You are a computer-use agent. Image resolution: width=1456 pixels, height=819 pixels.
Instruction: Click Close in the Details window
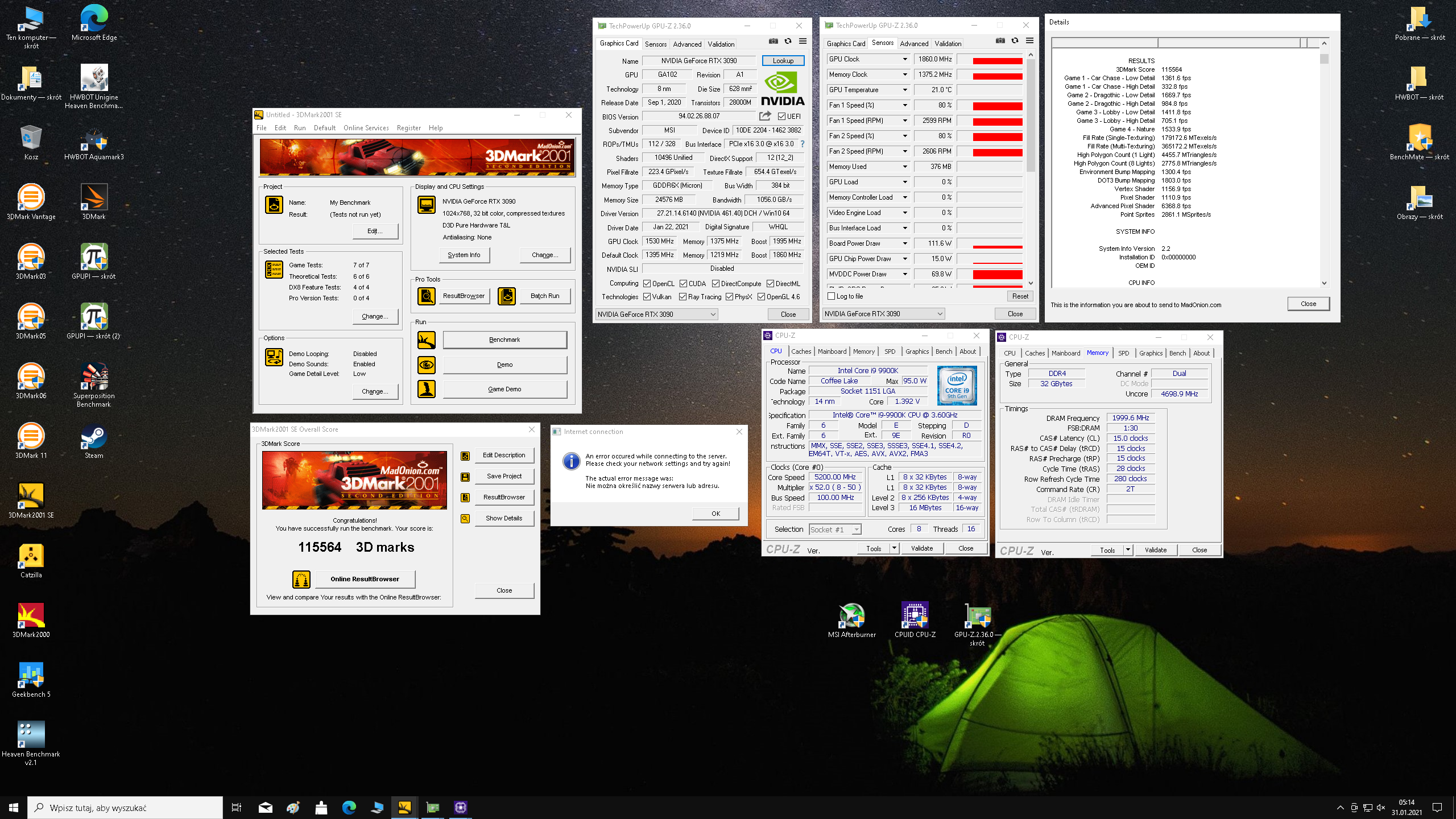pos(1308,304)
